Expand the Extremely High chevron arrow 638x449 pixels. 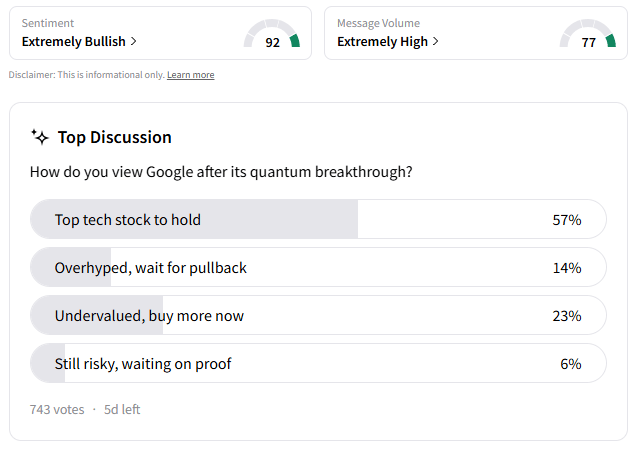(x=435, y=42)
